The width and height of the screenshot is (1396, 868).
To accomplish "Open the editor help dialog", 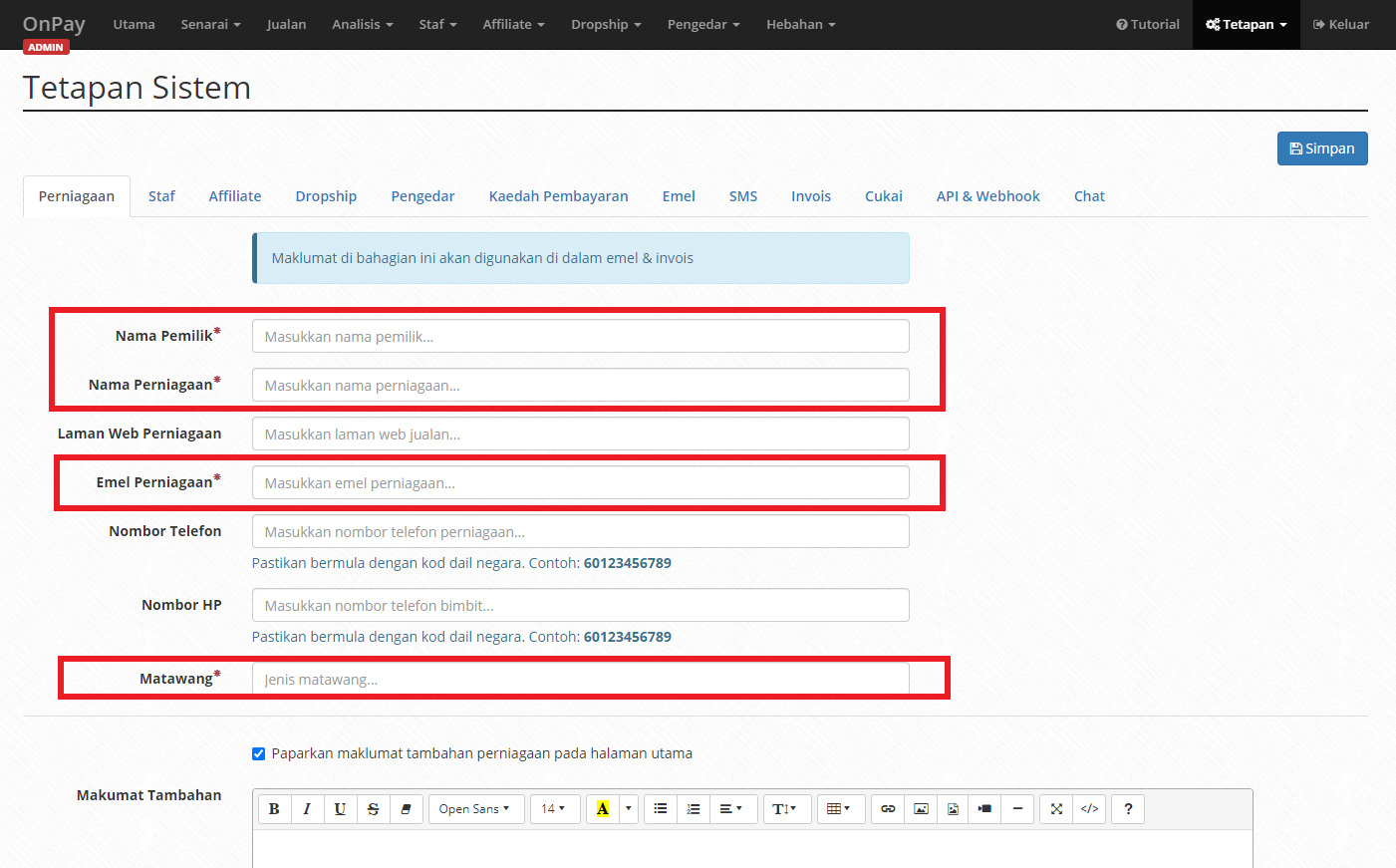I will click(x=1127, y=808).
